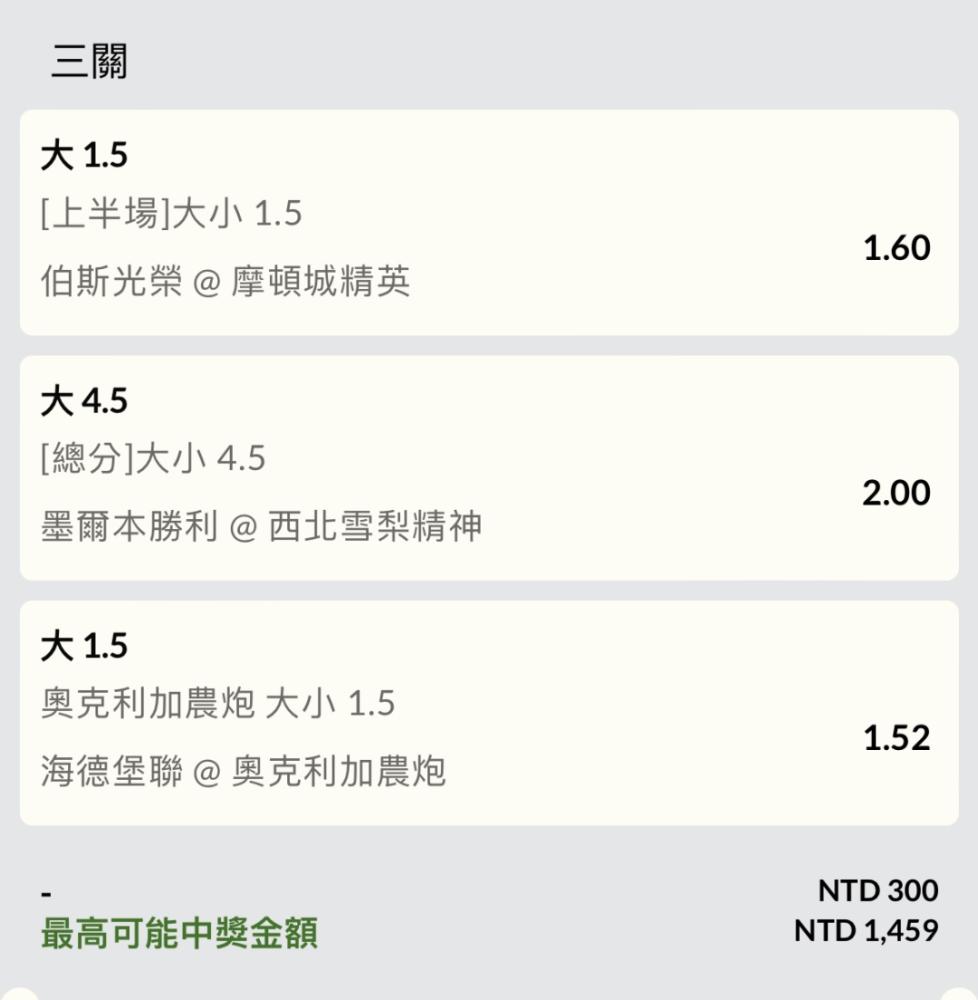Click the 奧克利加農炮 大小 1.5 market label
Image resolution: width=978 pixels, height=1000 pixels.
pos(218,703)
